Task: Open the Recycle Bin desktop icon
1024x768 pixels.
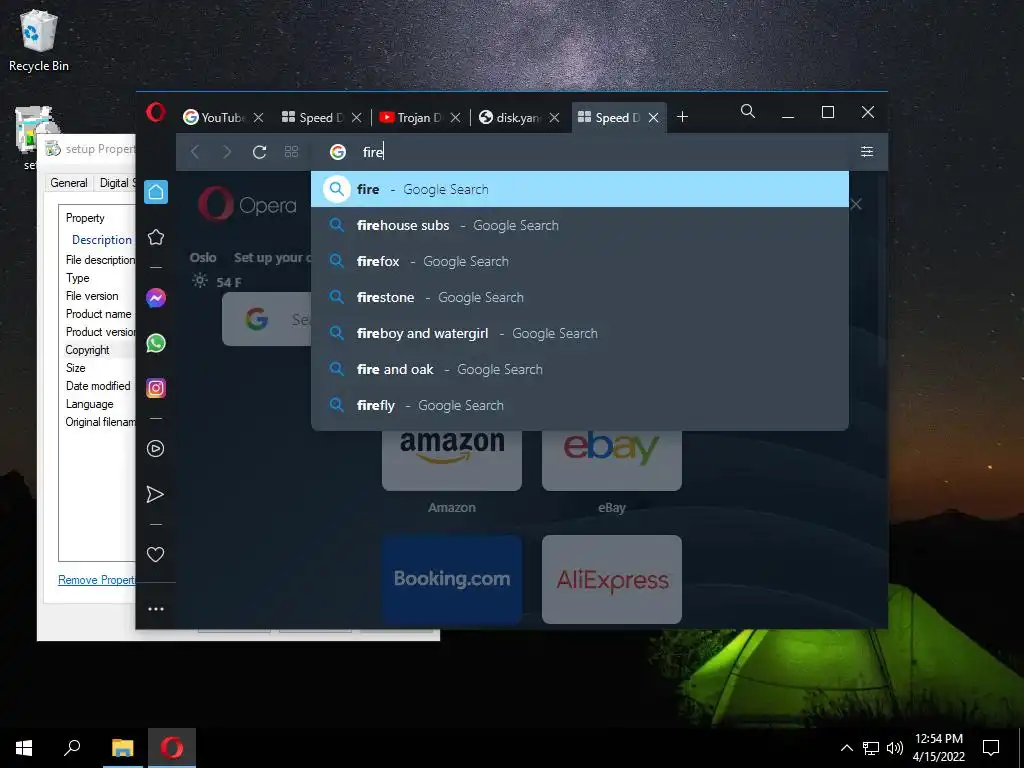Action: [x=39, y=40]
